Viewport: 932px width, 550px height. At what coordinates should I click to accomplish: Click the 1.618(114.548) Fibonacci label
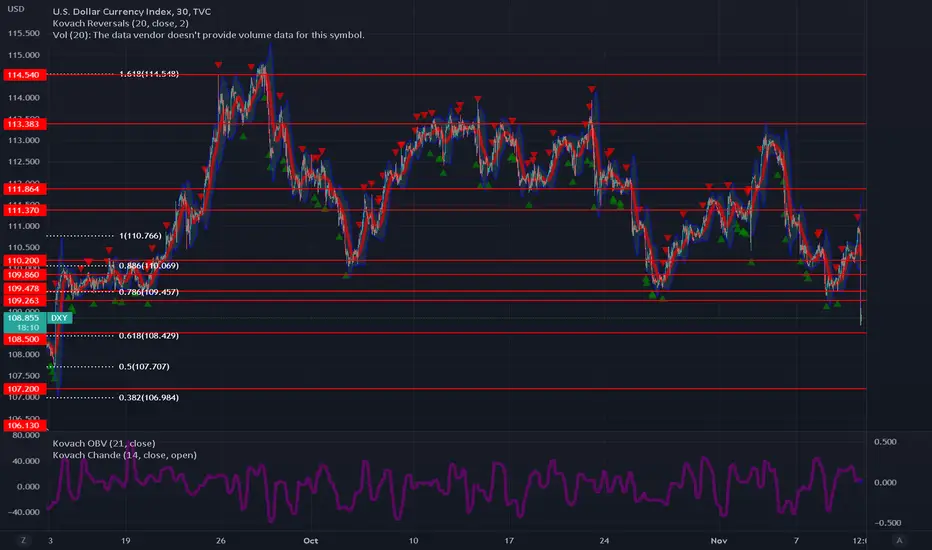[x=149, y=74]
